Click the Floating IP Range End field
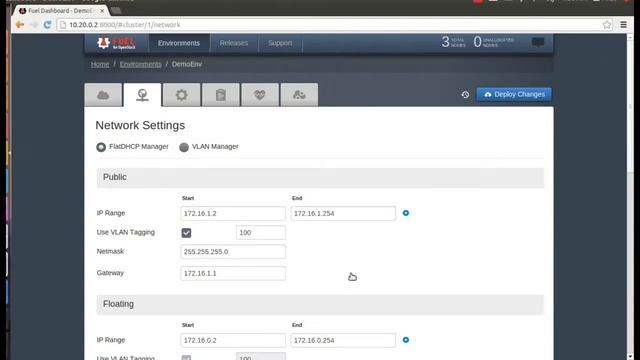The image size is (640, 360). click(x=343, y=340)
